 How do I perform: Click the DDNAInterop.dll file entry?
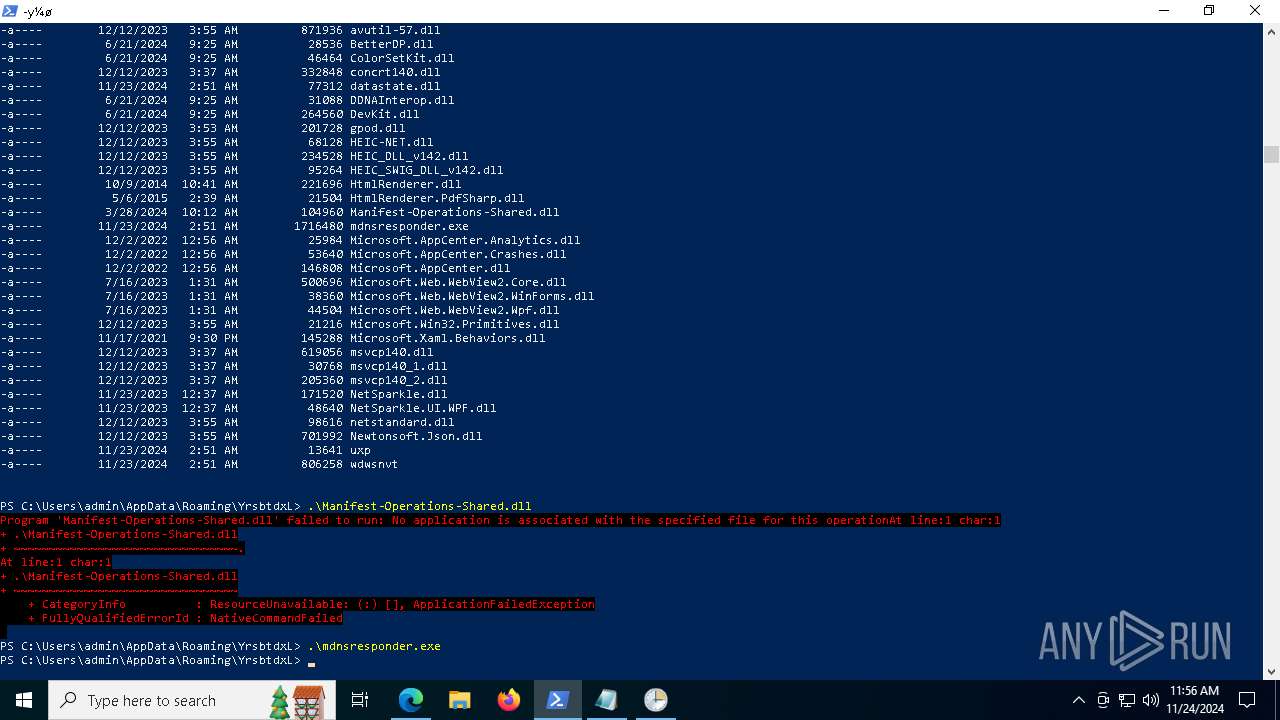(402, 100)
